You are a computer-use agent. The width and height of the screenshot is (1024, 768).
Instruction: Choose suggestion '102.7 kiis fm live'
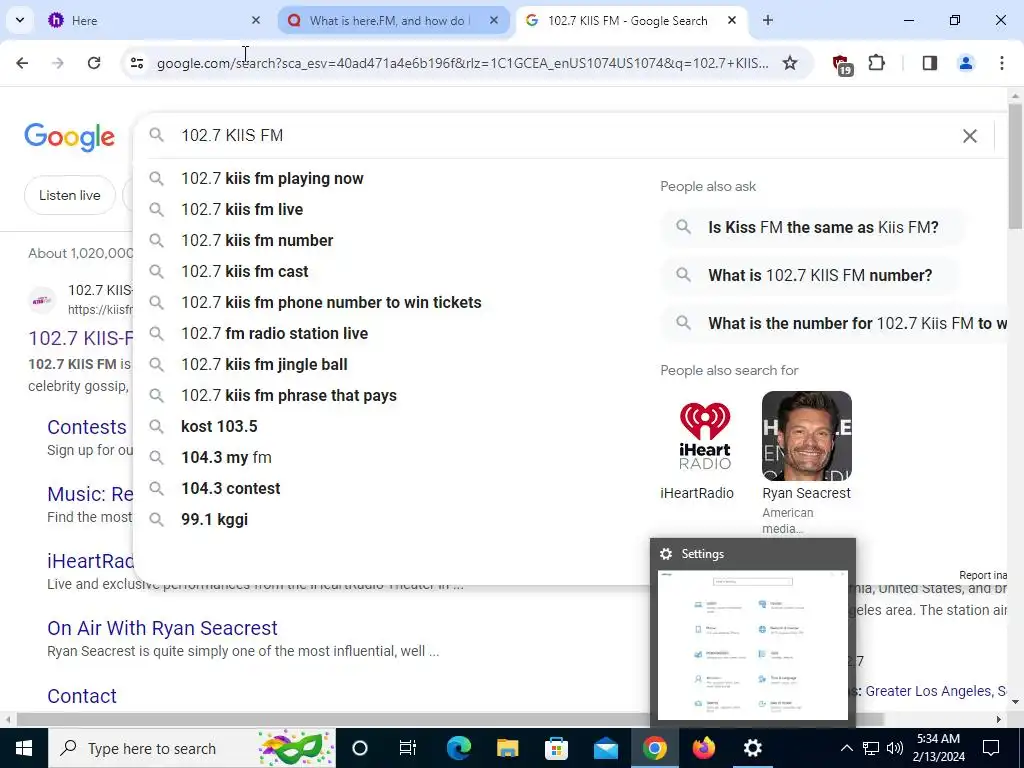(x=242, y=209)
